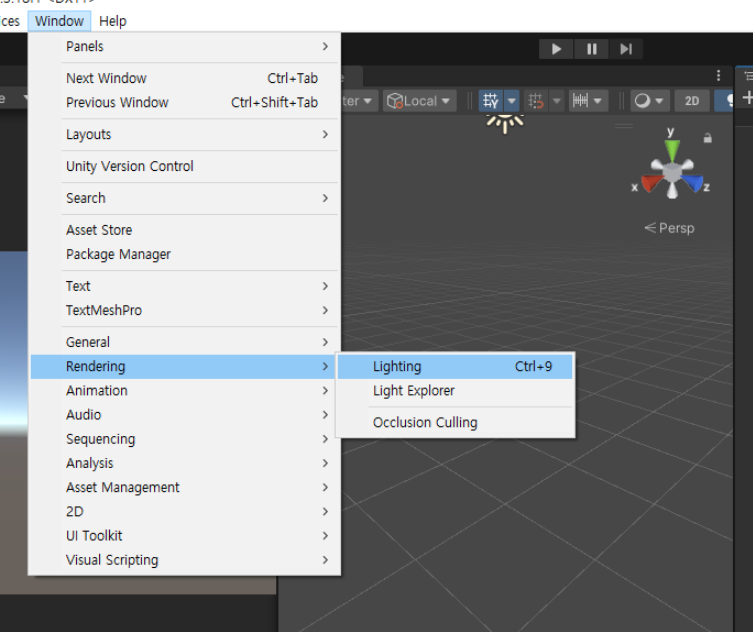Open the Package Manager
The image size is (753, 632).
pos(185,254)
